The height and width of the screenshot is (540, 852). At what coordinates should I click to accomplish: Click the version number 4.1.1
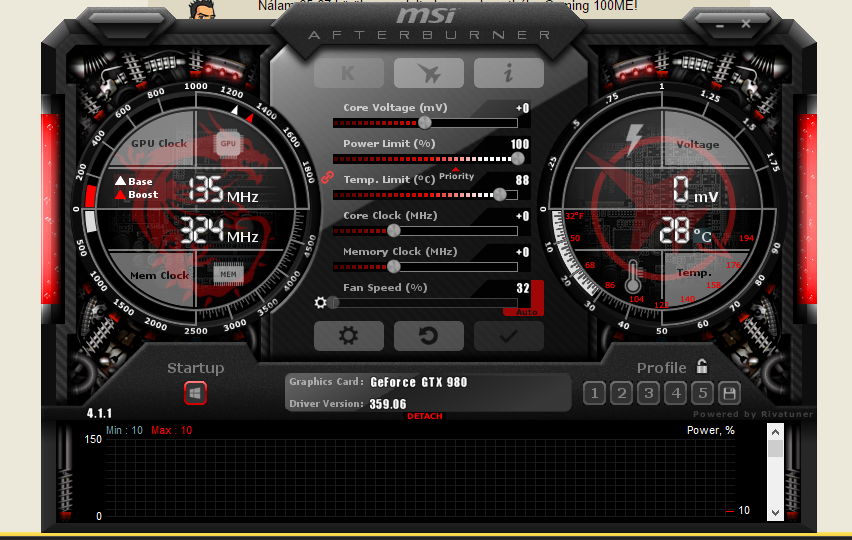(x=99, y=413)
